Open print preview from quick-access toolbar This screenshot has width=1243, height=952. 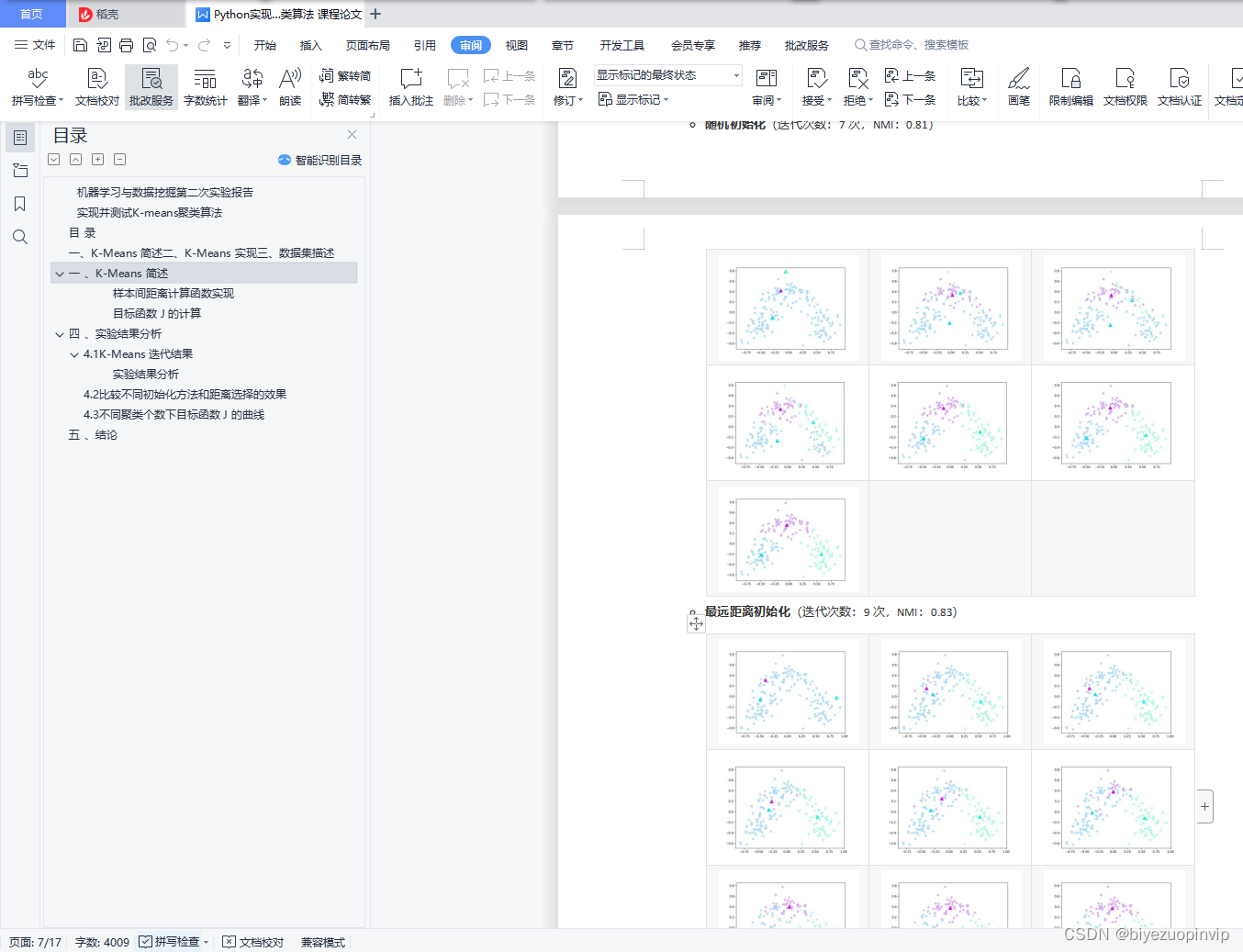coord(150,45)
